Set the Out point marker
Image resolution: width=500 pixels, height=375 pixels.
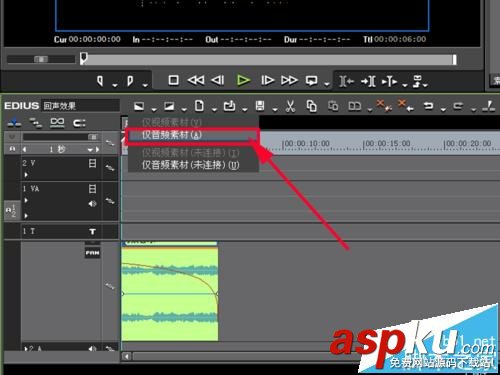point(130,81)
